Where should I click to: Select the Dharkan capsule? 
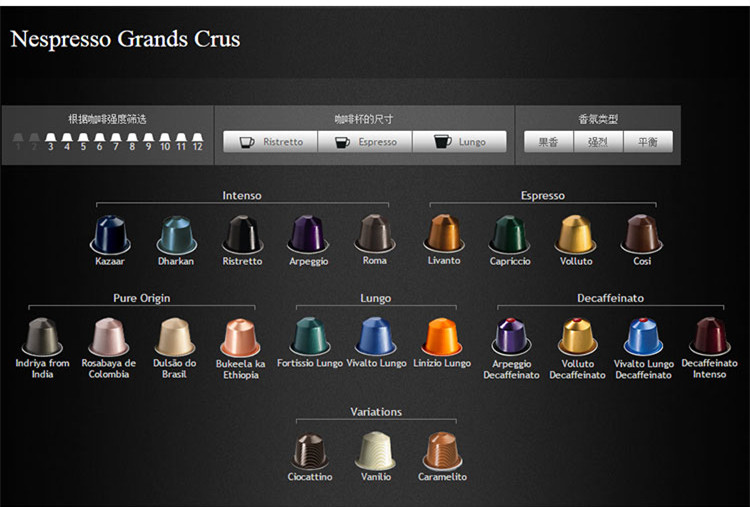click(x=176, y=235)
